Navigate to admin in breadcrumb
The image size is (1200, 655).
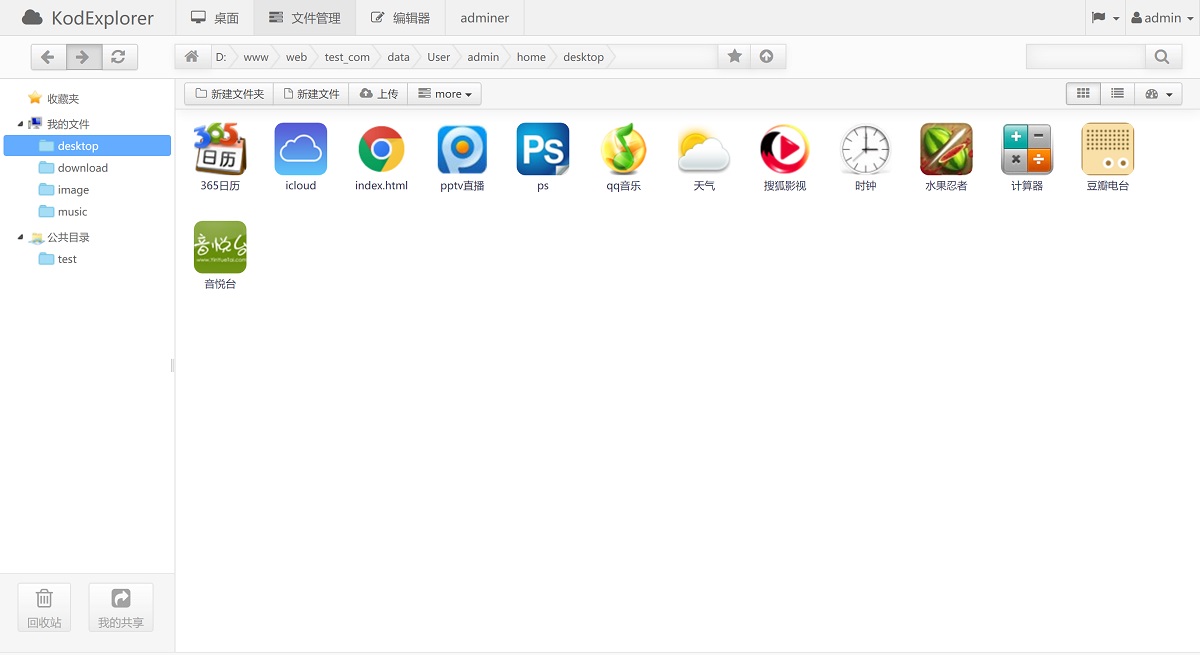pos(483,57)
